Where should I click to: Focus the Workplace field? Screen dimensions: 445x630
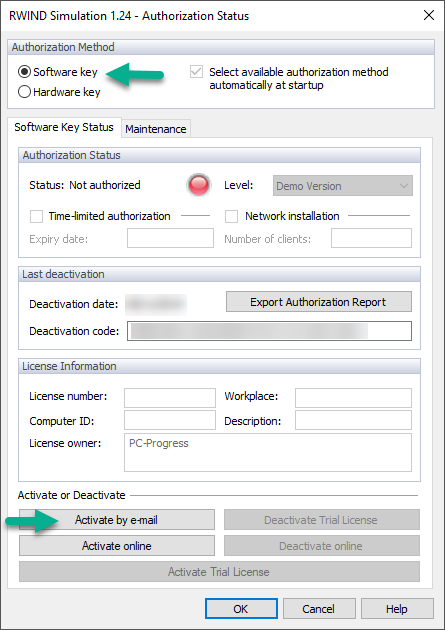click(353, 398)
